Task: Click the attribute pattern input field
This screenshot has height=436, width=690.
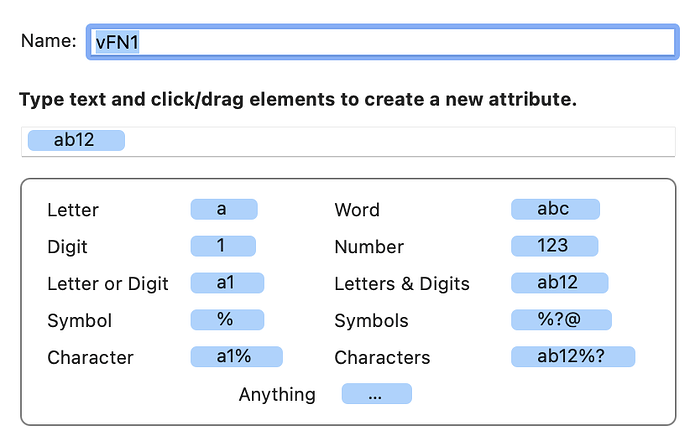Action: click(400, 141)
